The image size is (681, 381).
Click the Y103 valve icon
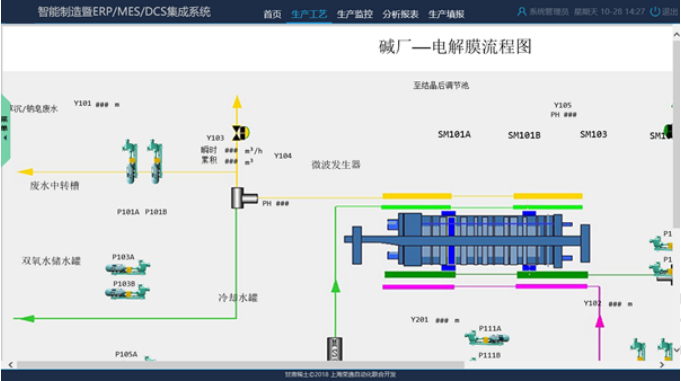(240, 133)
